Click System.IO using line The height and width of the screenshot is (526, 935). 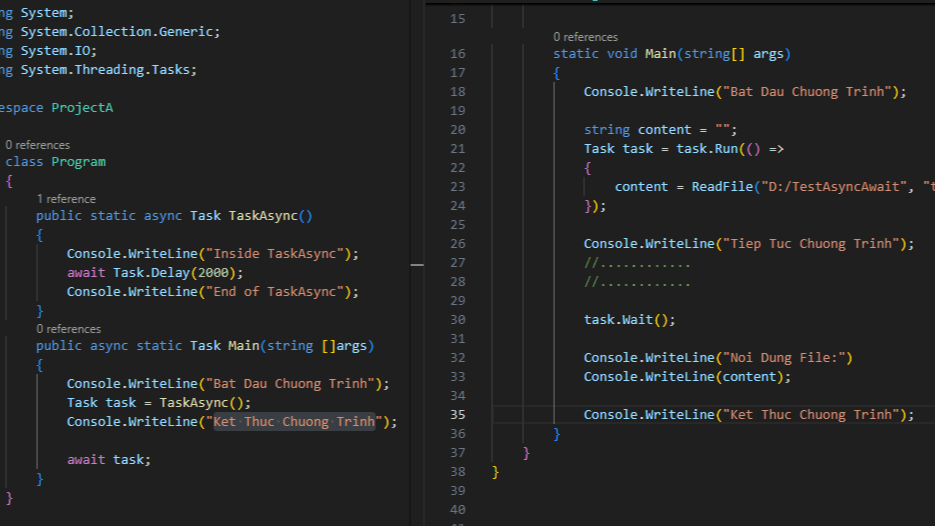click(48, 51)
